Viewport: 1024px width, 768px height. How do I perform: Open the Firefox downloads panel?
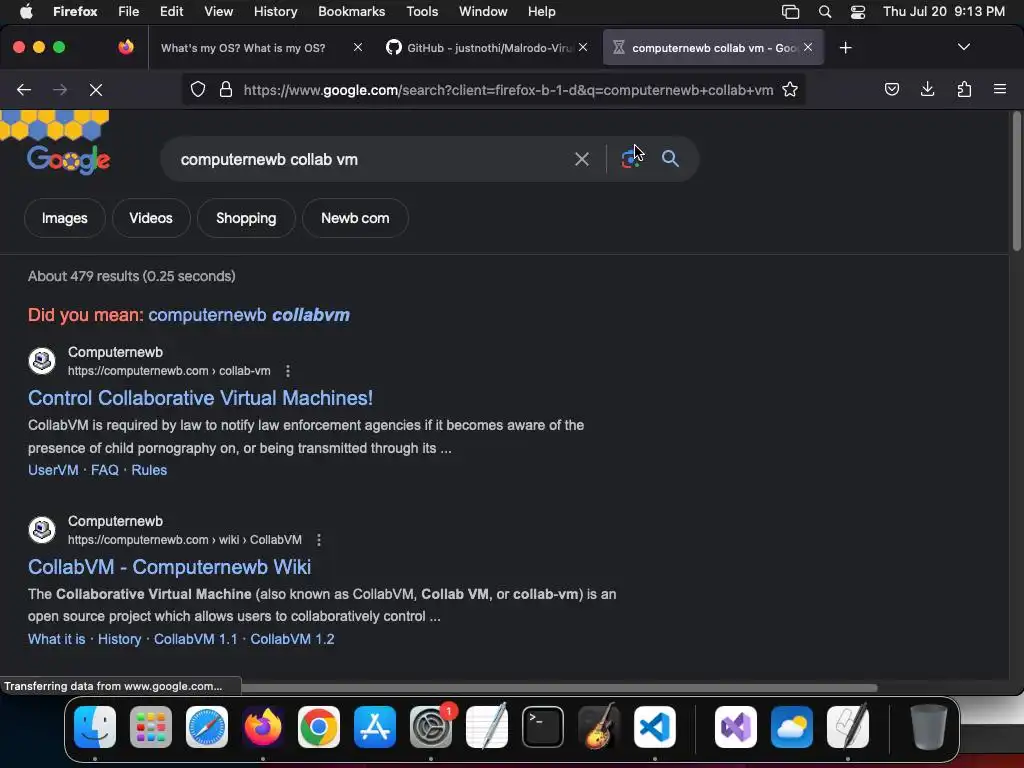[927, 89]
